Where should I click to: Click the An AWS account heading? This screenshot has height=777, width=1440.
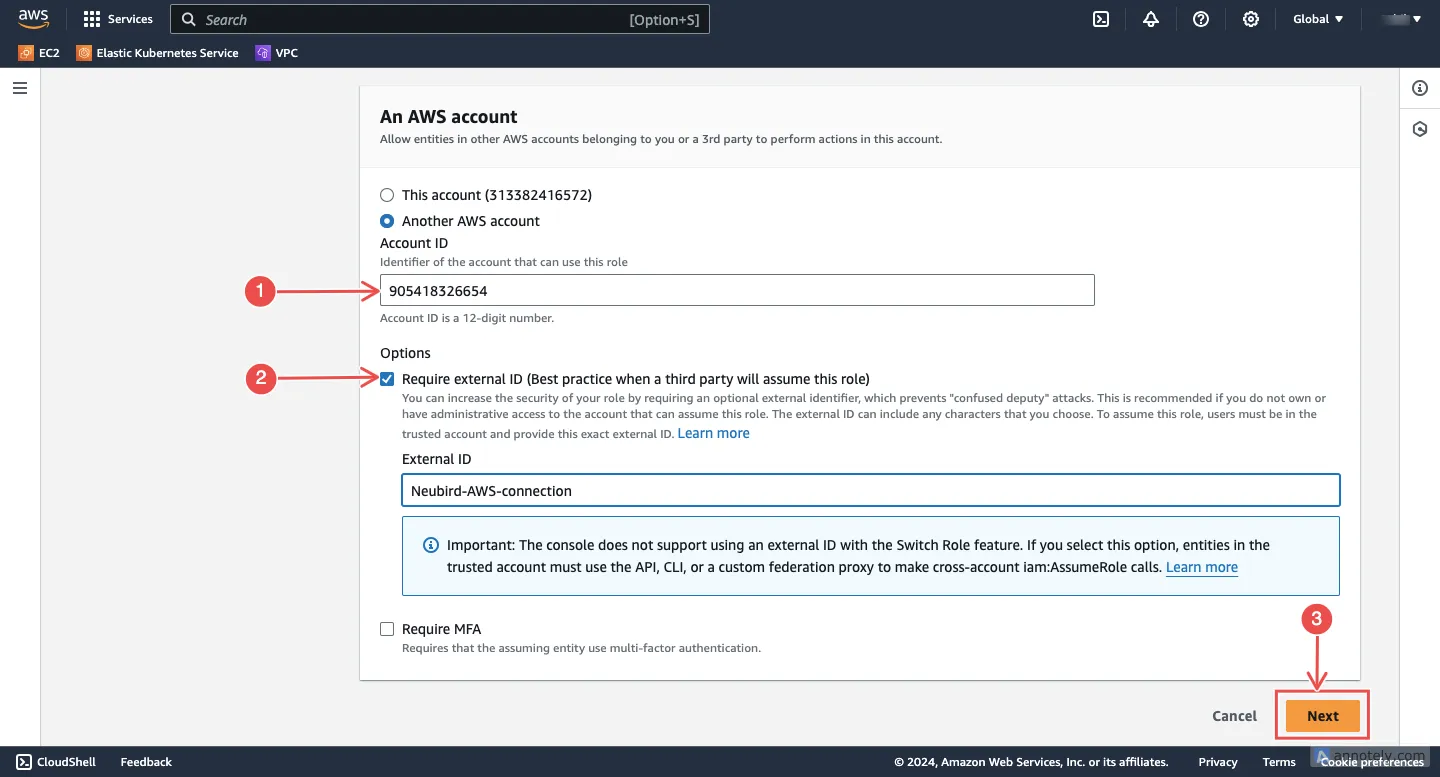pyautogui.click(x=449, y=117)
